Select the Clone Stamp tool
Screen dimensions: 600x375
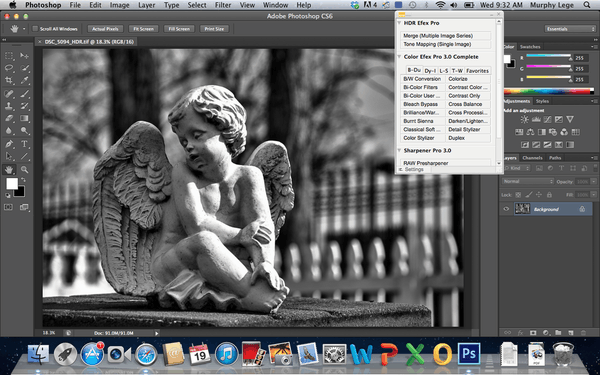pos(9,106)
